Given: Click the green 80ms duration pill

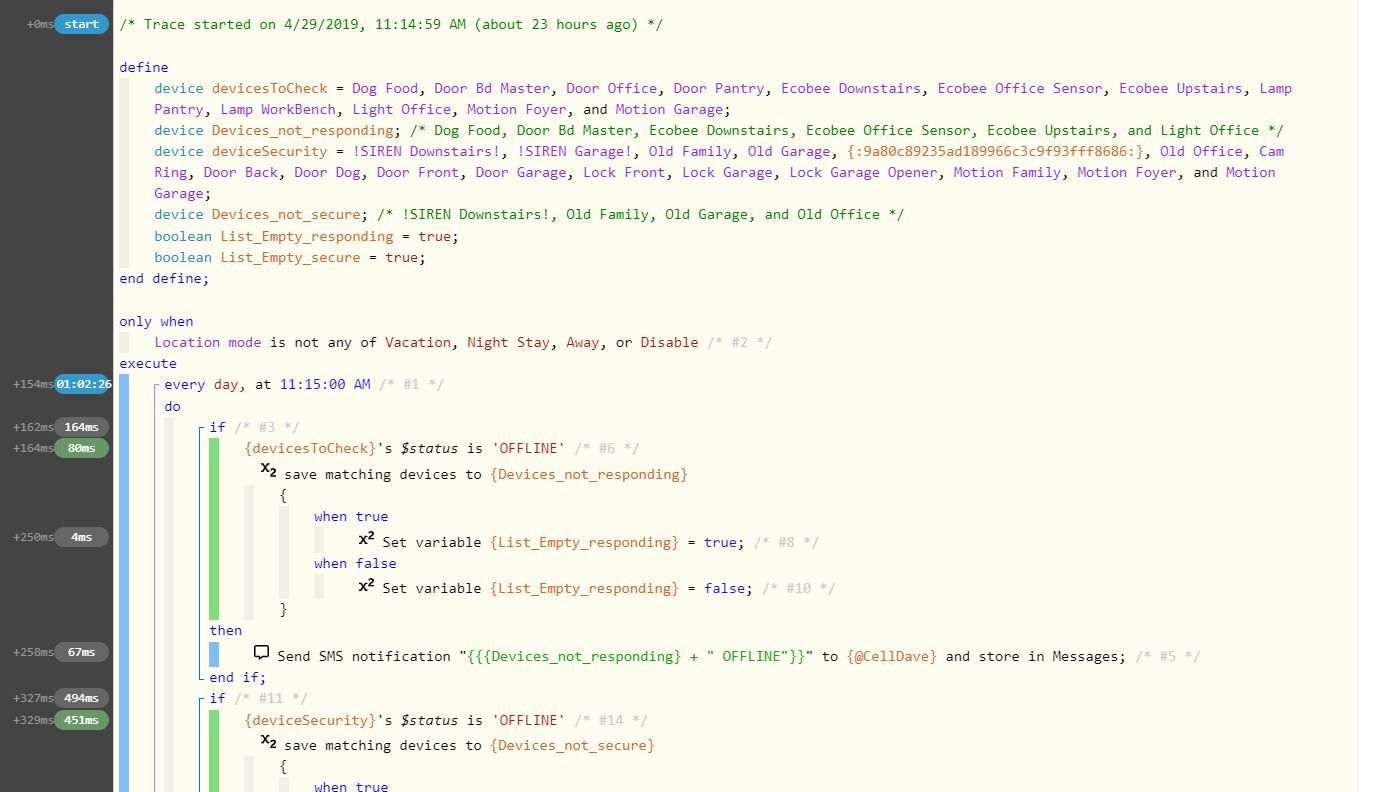Looking at the screenshot, I should pos(81,448).
